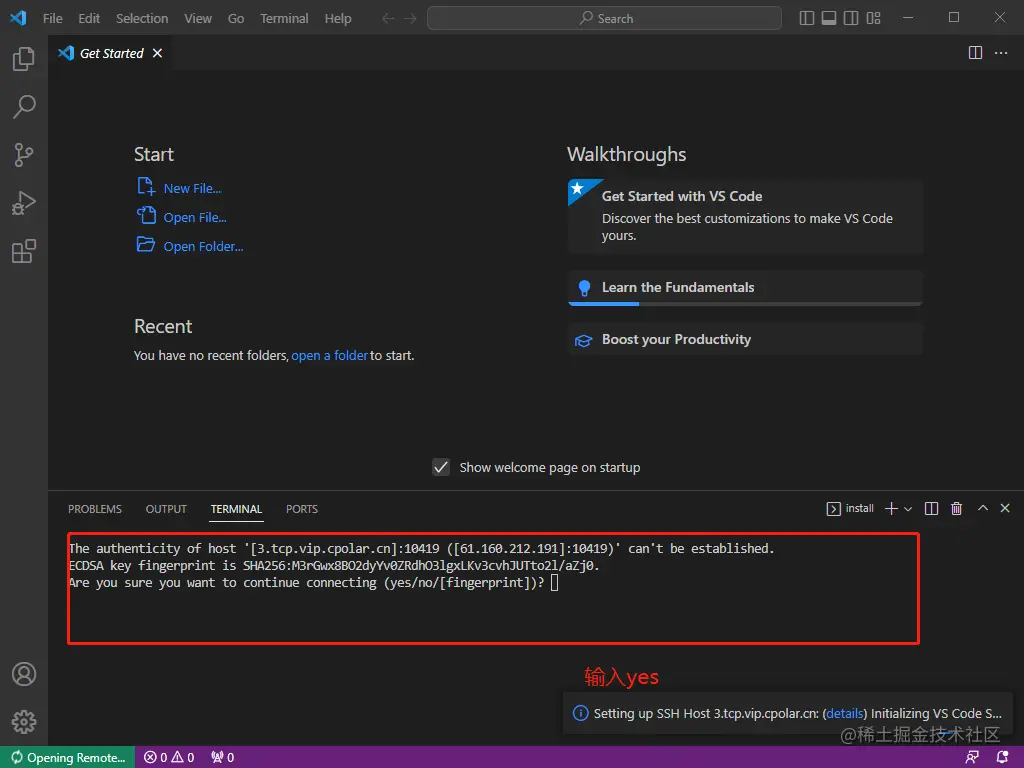Open the Terminal menu

(284, 18)
